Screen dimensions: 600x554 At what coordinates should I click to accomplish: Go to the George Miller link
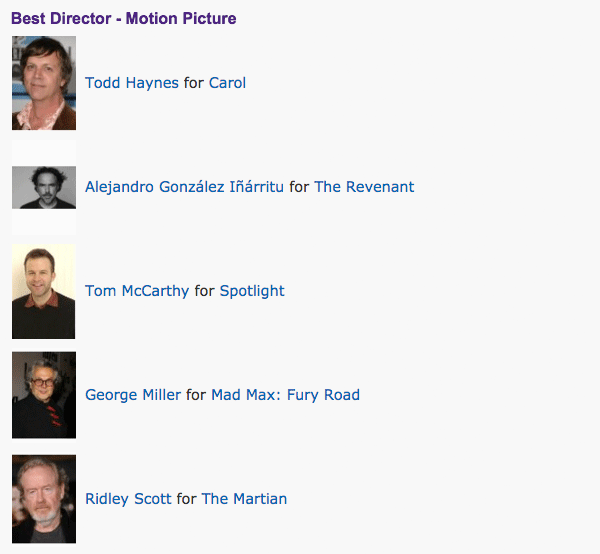point(133,395)
